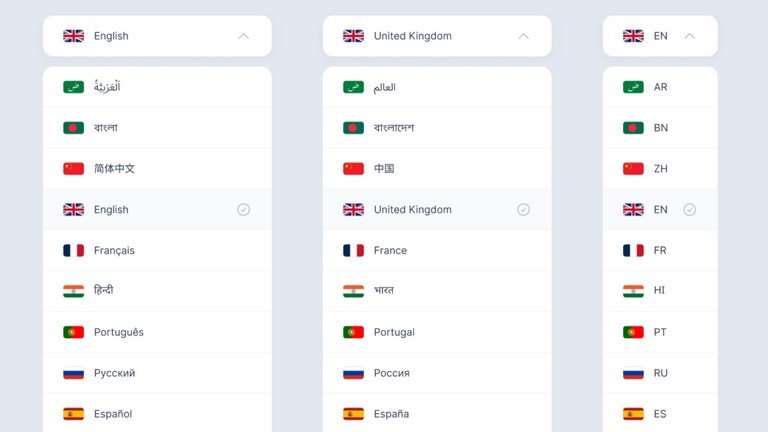768x432 pixels.
Task: Collapse the EN compact dropdown chevron
Action: click(x=689, y=36)
